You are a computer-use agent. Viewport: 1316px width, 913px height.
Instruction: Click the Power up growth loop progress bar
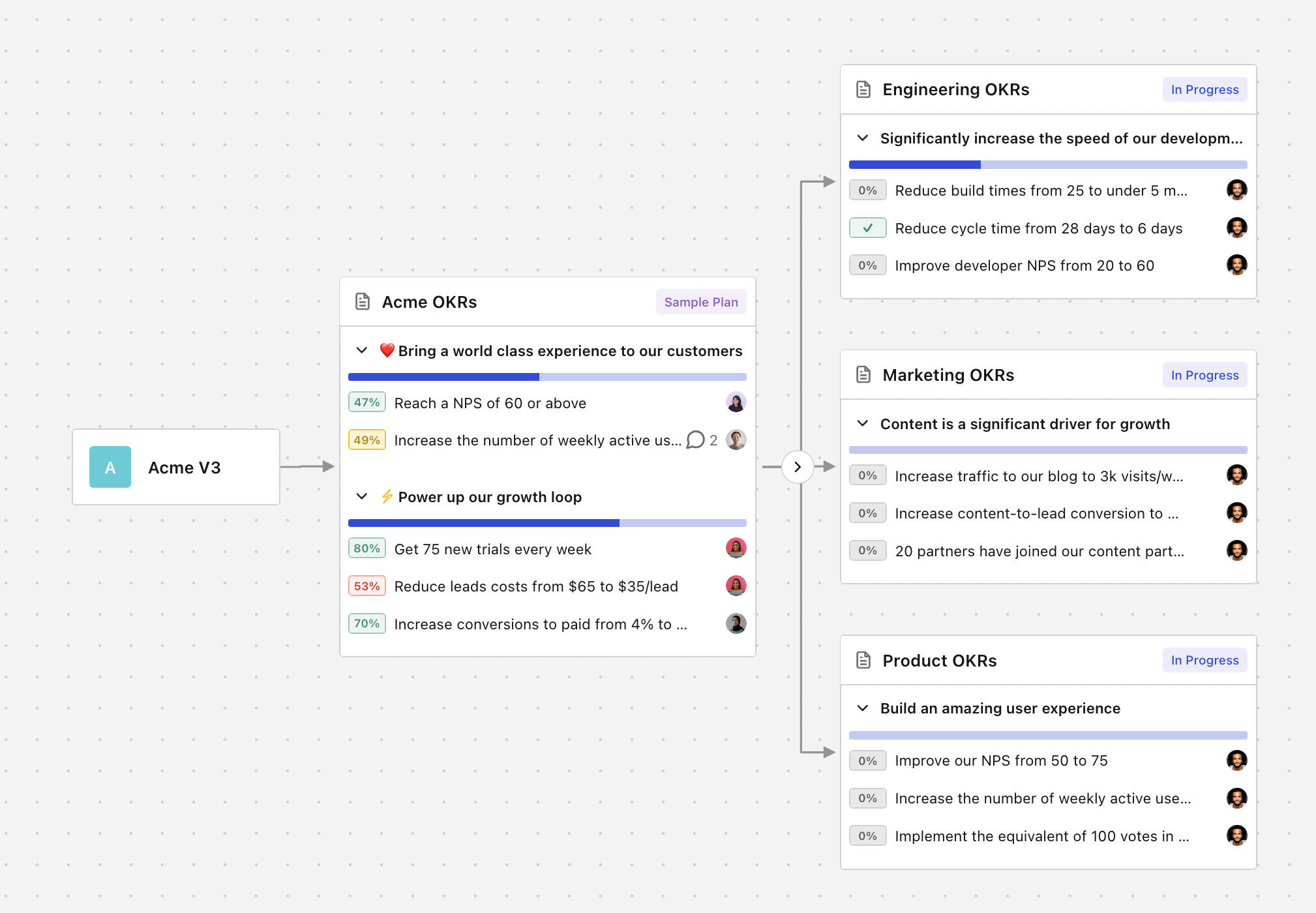point(547,523)
